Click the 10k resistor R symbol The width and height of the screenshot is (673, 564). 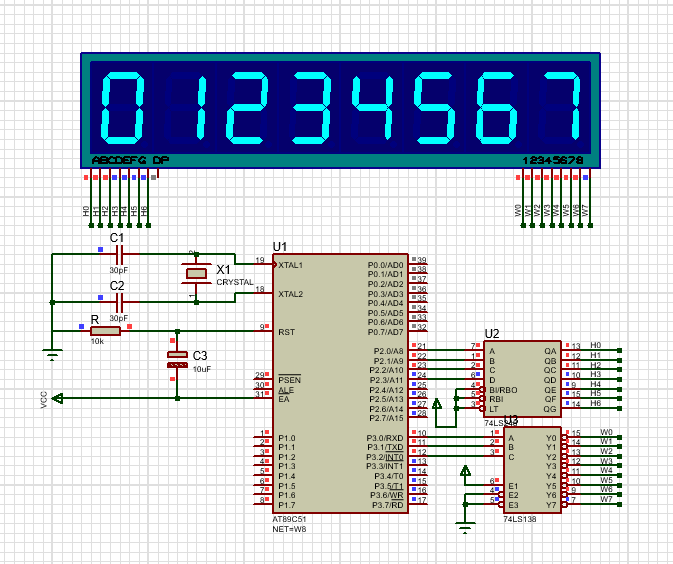[105, 331]
